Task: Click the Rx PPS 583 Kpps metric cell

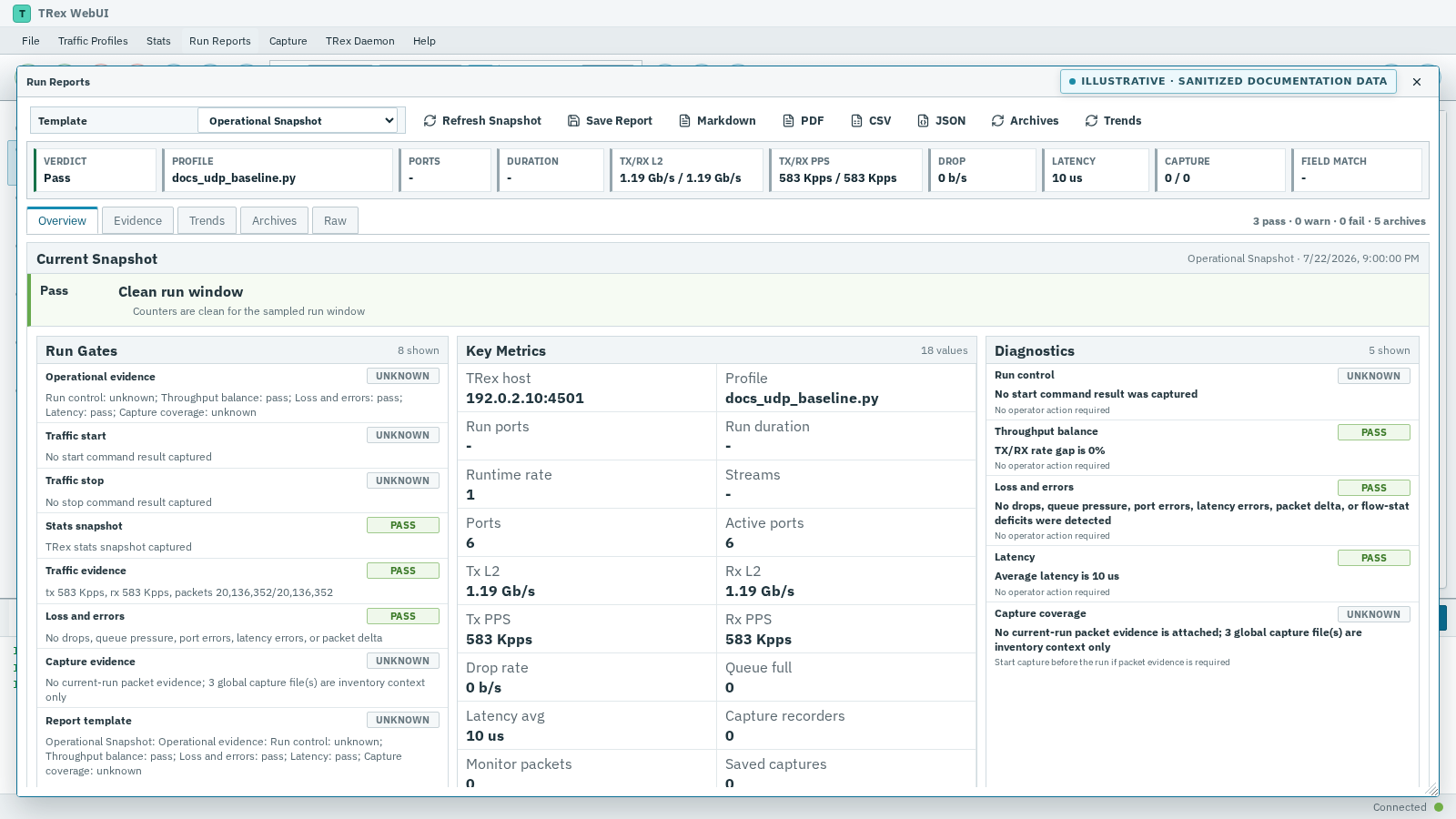Action: [x=846, y=629]
